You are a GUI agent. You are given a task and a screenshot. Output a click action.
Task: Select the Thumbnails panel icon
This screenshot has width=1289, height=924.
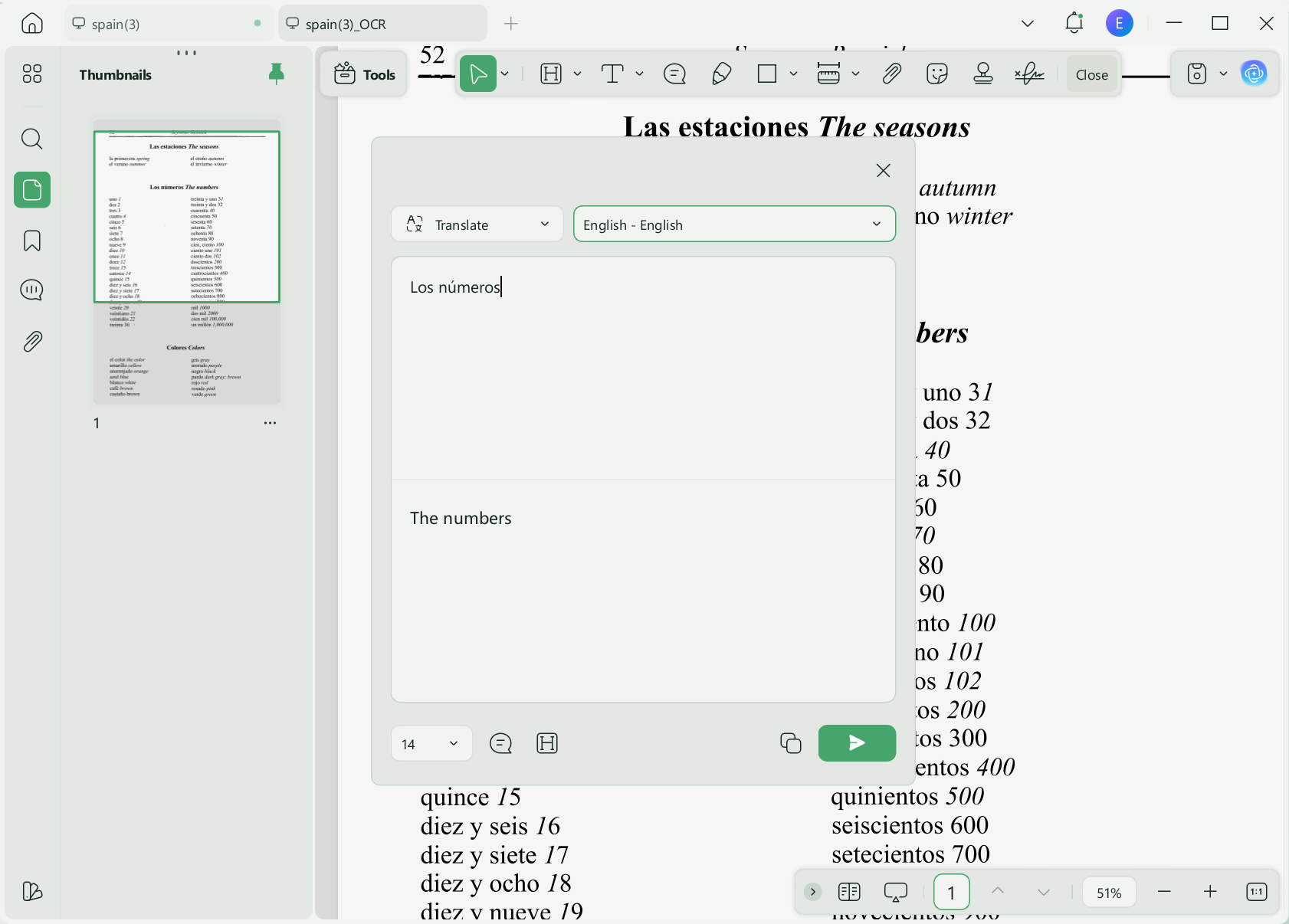tap(32, 189)
